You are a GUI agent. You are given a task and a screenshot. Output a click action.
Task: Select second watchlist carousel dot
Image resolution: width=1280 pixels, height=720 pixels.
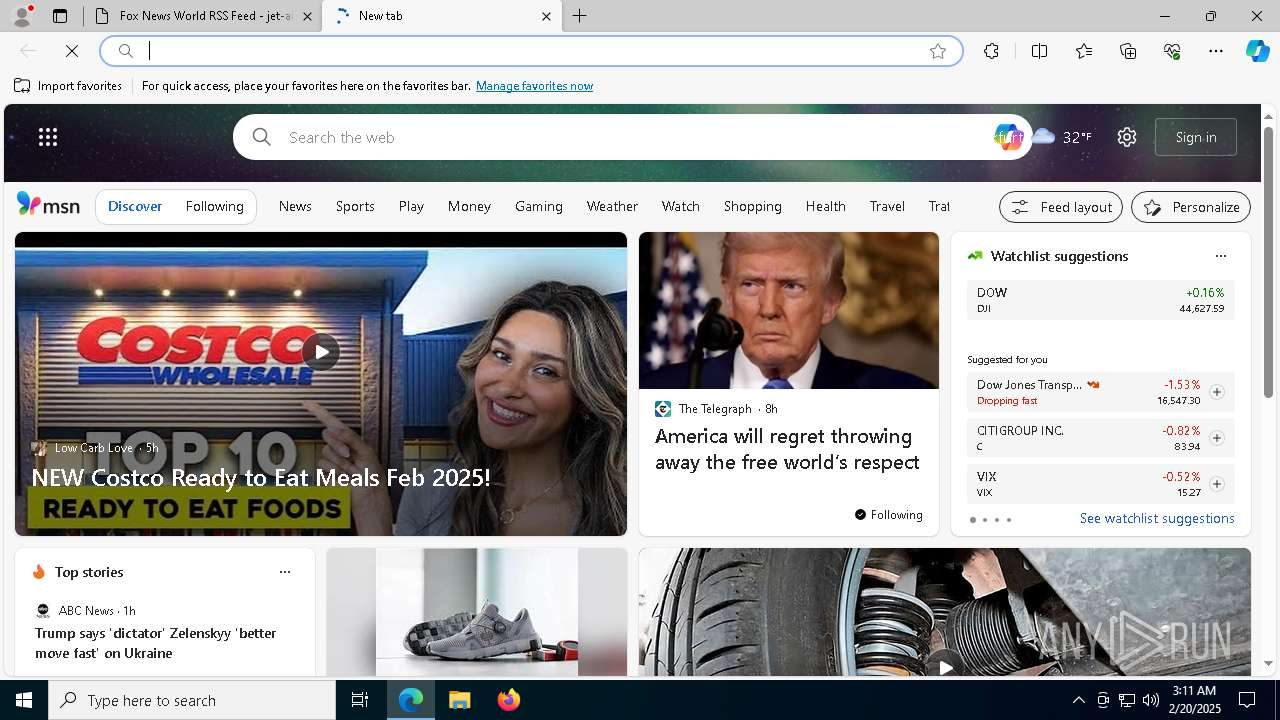coord(984,520)
